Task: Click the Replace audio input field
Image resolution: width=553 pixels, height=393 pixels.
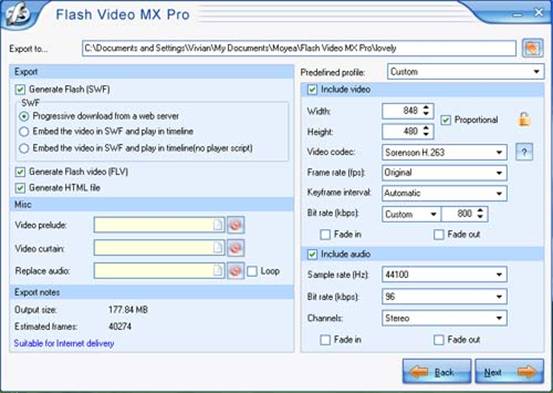Action: (x=159, y=271)
